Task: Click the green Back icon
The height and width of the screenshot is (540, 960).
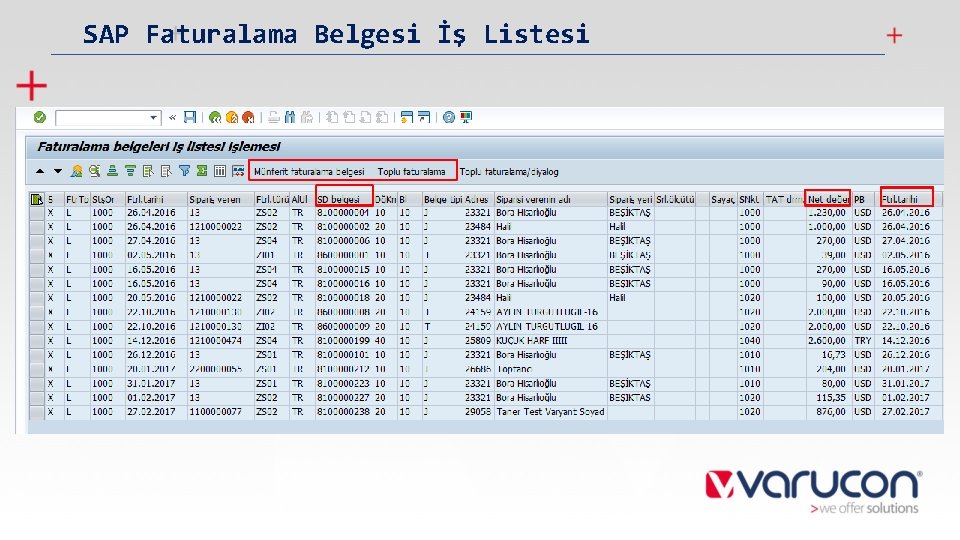Action: tap(215, 117)
